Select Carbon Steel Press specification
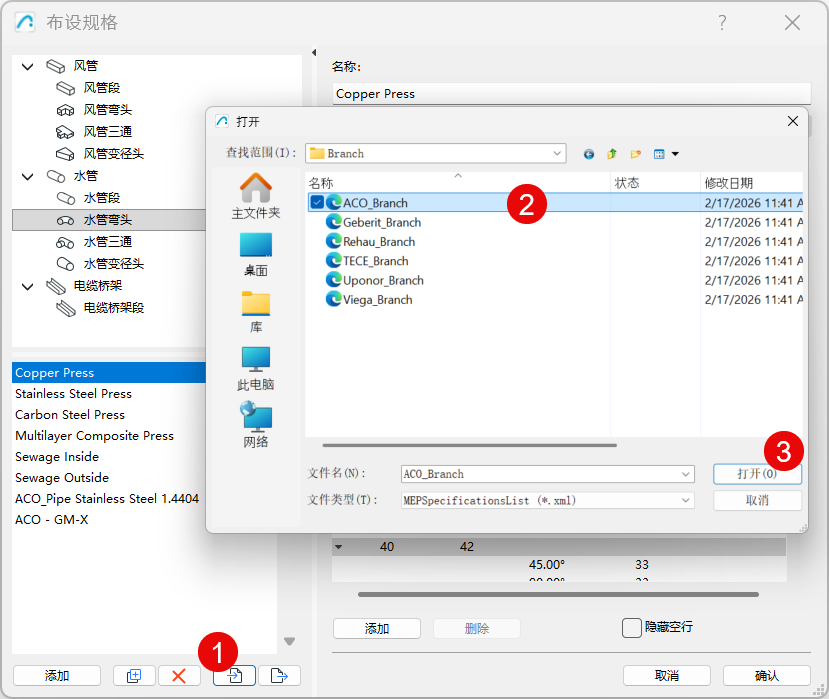The image size is (829, 699). 70,415
